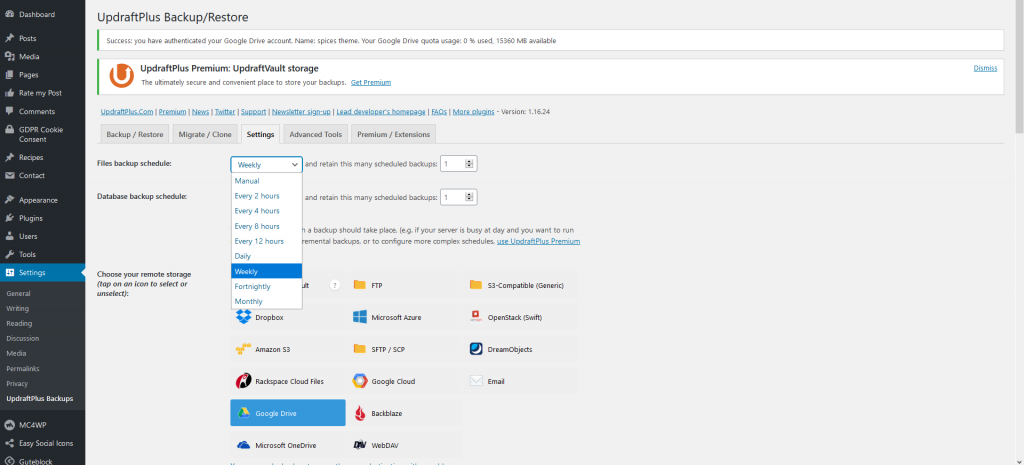Choose Daily schedule option
This screenshot has height=465, width=1024.
tap(266, 256)
